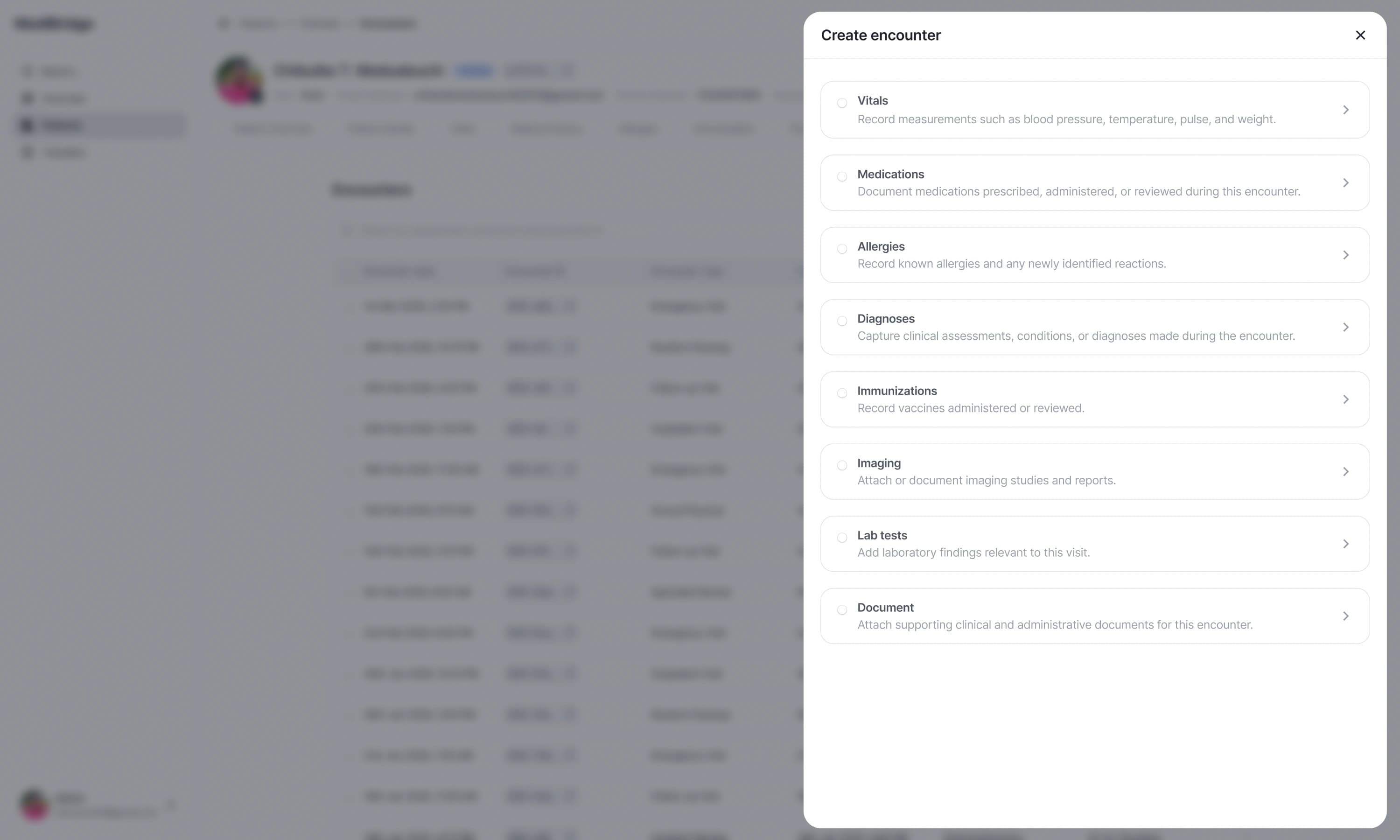The width and height of the screenshot is (1400, 840).
Task: Click the 'Create encounter' panel title
Action: tap(881, 35)
